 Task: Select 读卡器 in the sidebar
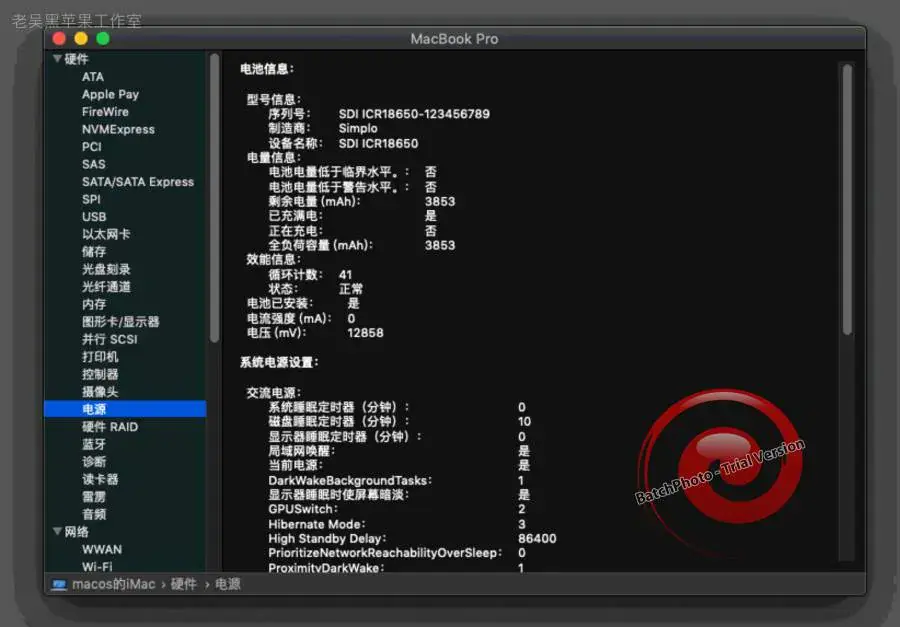point(100,479)
